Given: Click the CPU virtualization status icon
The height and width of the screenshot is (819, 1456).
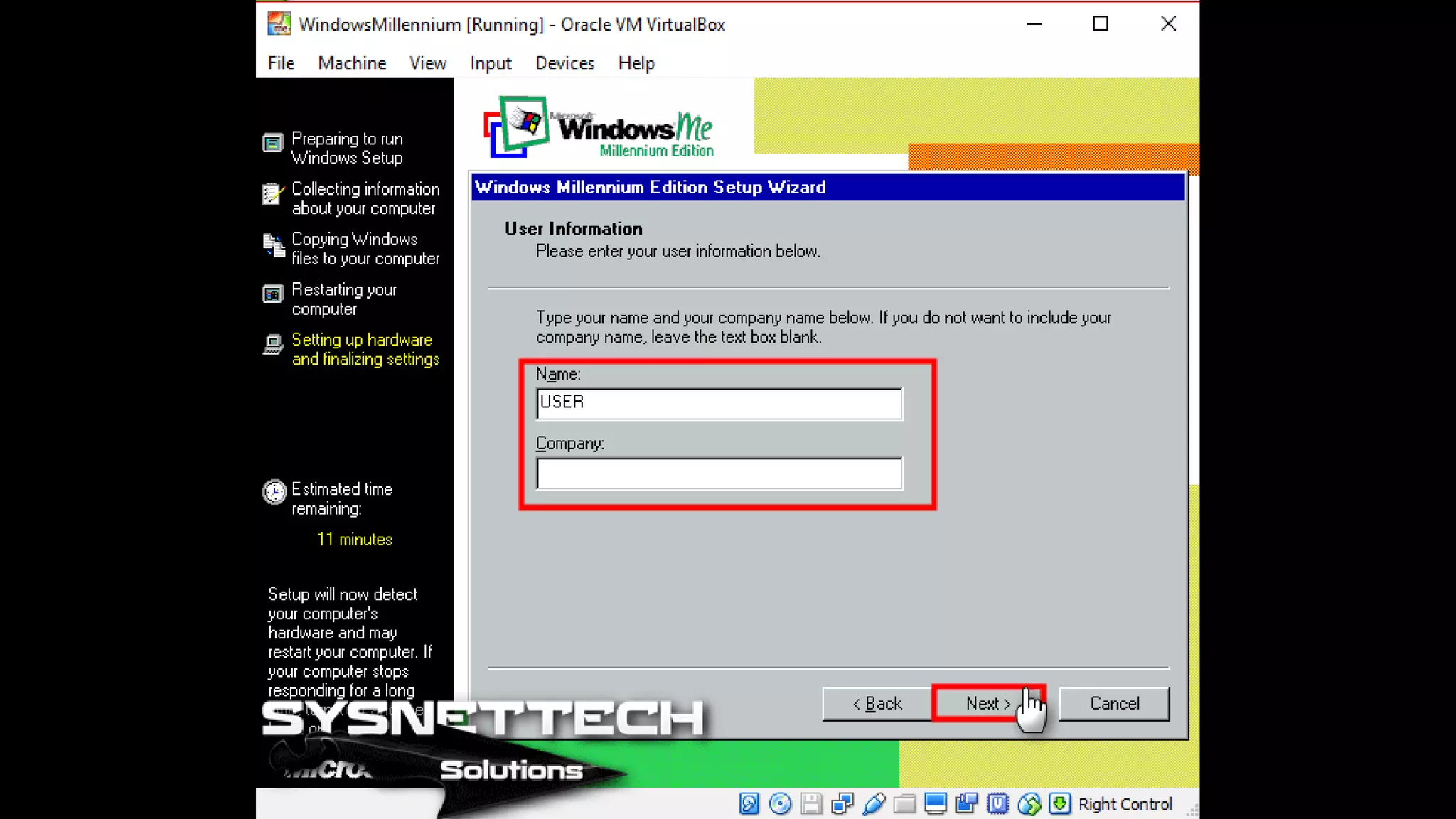Looking at the screenshot, I should [x=997, y=804].
